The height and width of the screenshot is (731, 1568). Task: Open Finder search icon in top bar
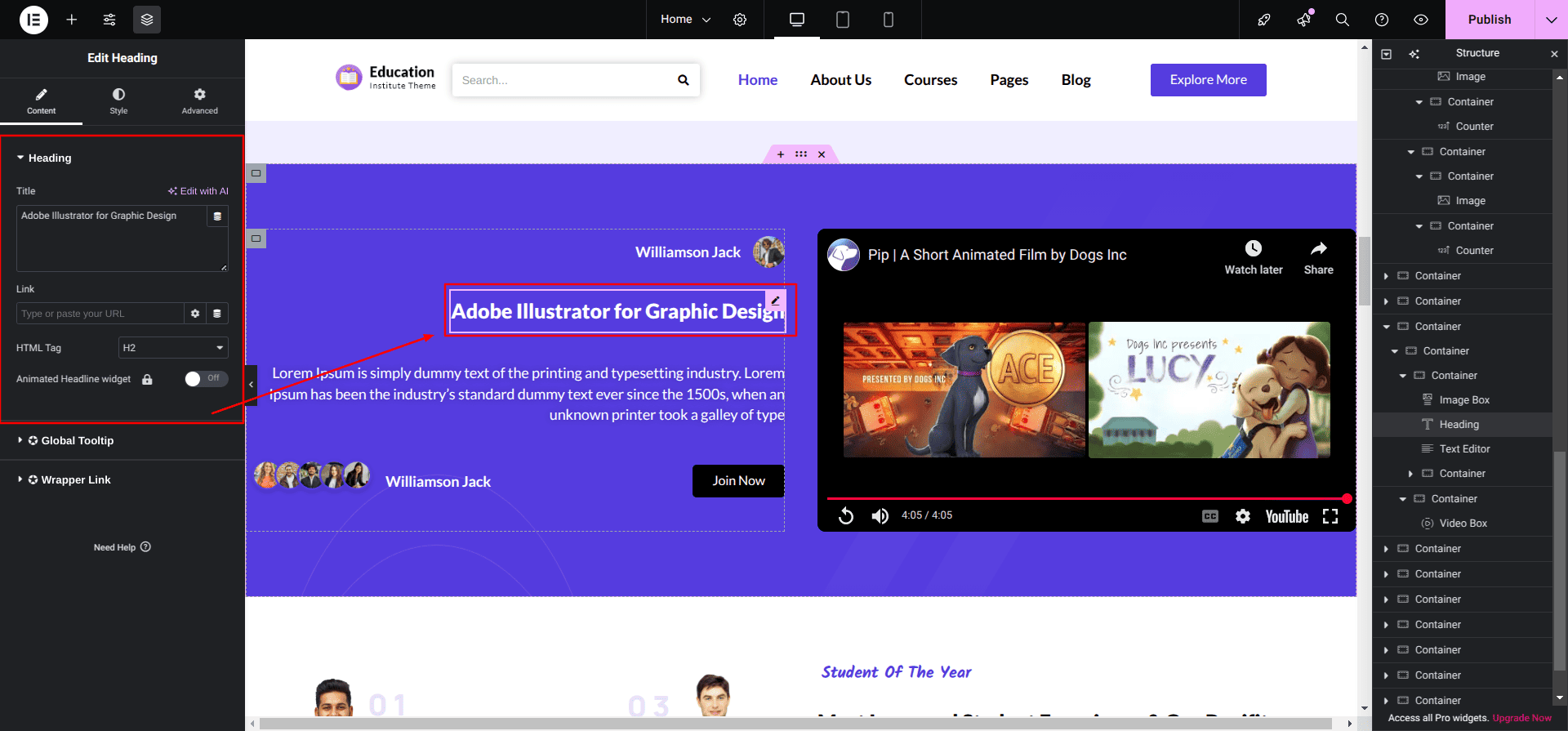(x=1342, y=20)
